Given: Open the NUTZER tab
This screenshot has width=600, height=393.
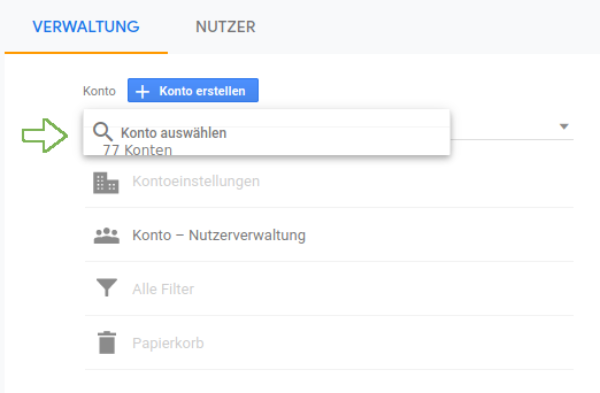Looking at the screenshot, I should 225,27.
